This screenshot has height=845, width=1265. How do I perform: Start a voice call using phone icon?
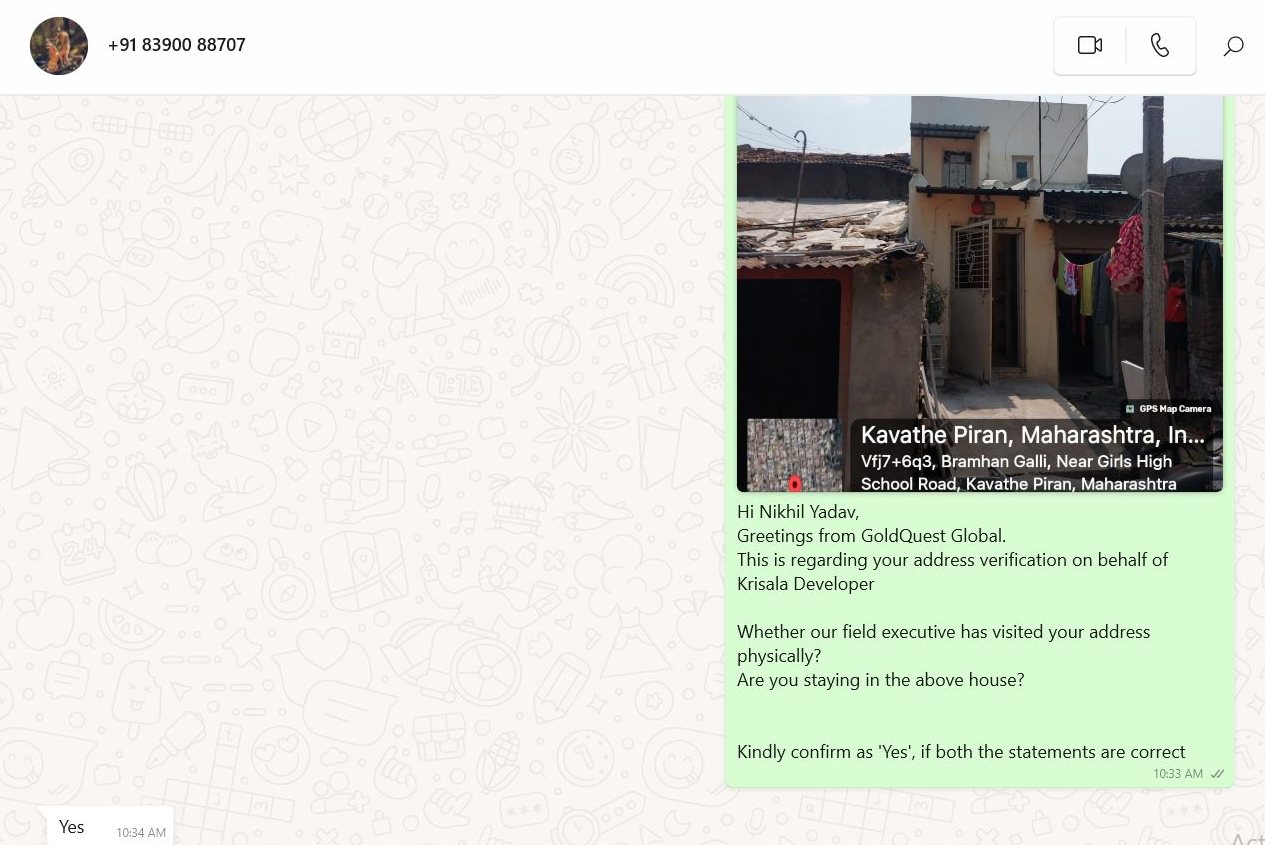pos(1160,45)
